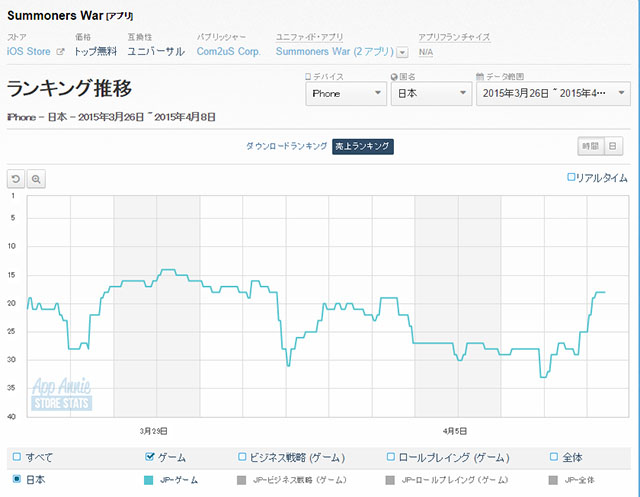
Task: Open the device dropdown showing Phone
Action: 346,93
